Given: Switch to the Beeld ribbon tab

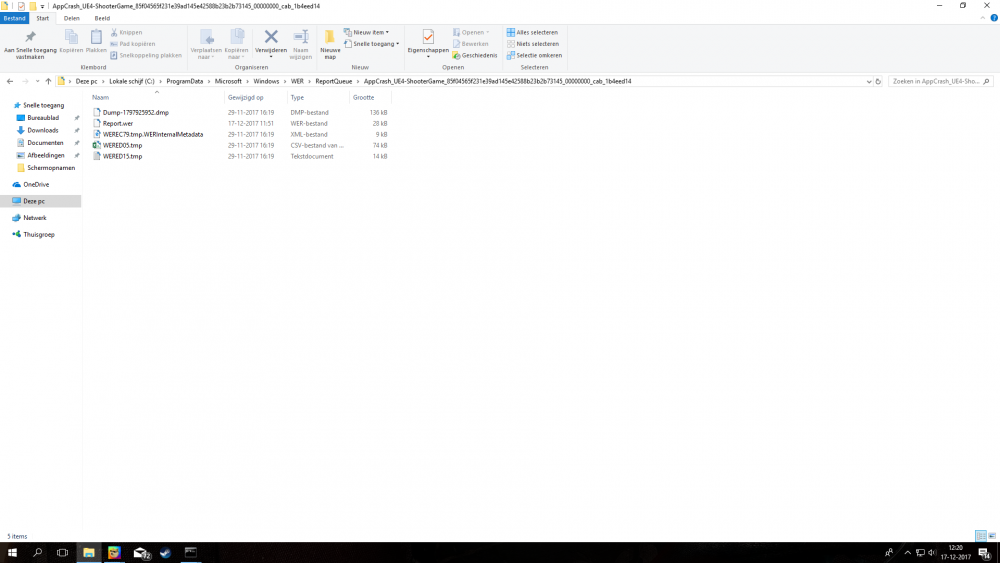Looking at the screenshot, I should tap(102, 18).
